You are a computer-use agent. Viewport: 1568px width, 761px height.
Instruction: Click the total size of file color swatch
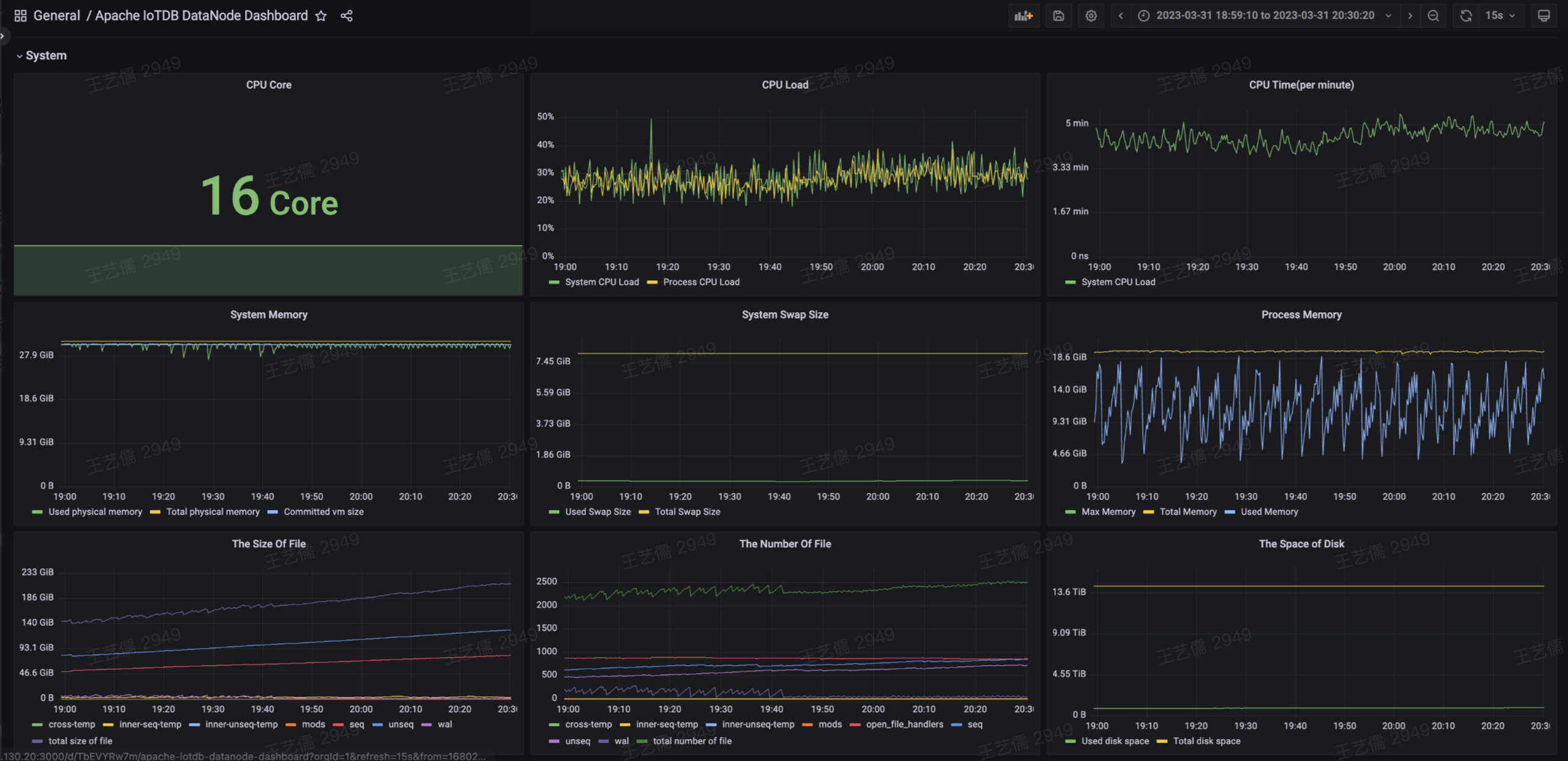pos(37,741)
